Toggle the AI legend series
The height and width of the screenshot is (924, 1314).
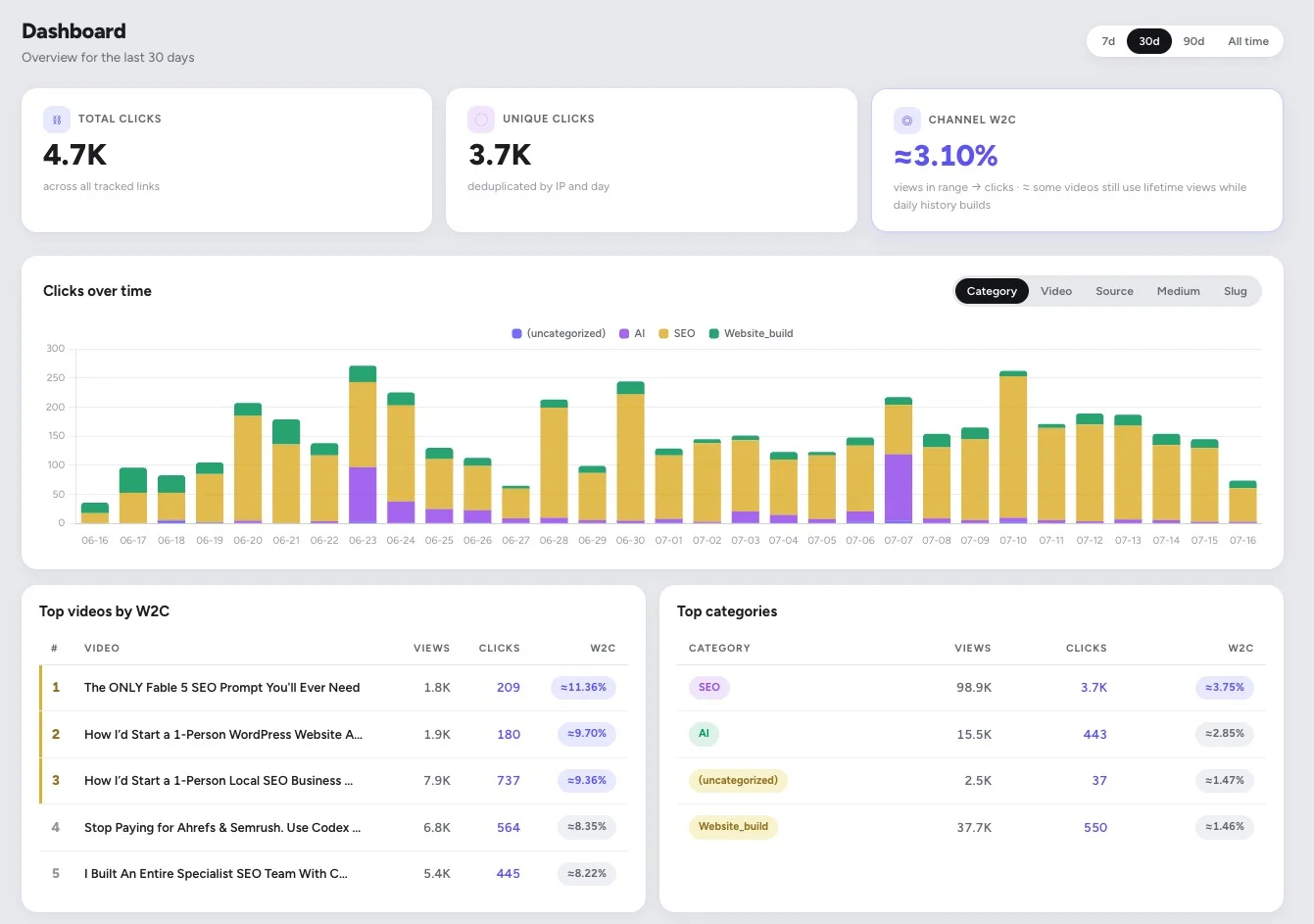(632, 334)
